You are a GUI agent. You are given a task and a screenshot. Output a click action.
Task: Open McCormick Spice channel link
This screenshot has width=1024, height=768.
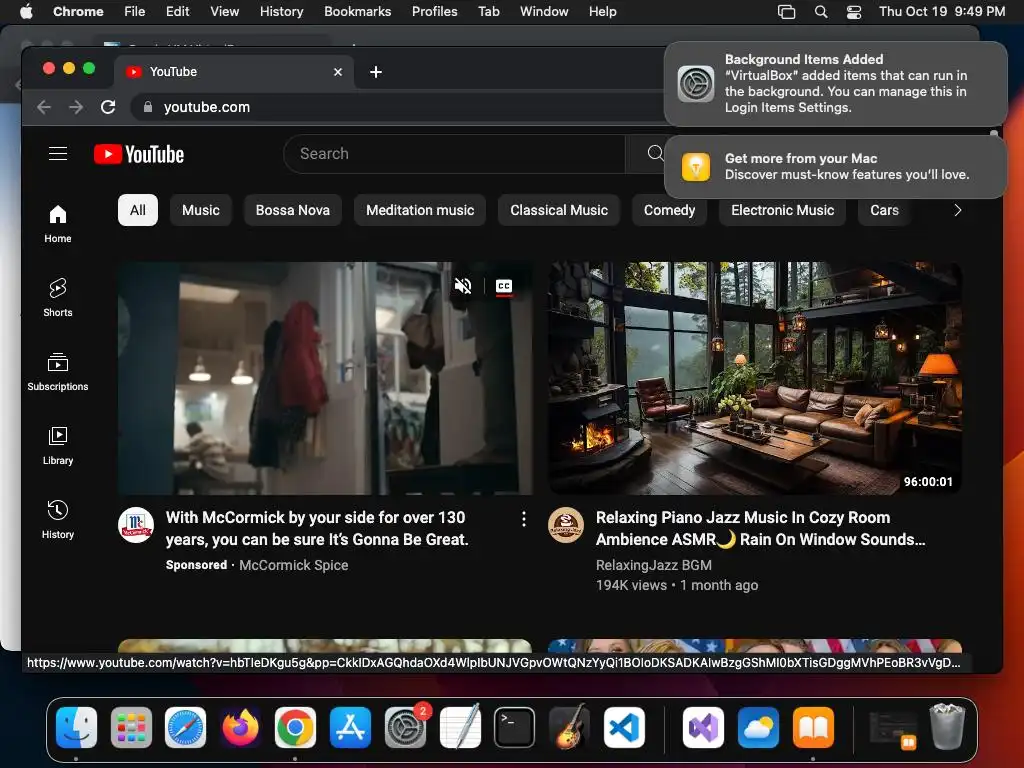pyautogui.click(x=293, y=565)
